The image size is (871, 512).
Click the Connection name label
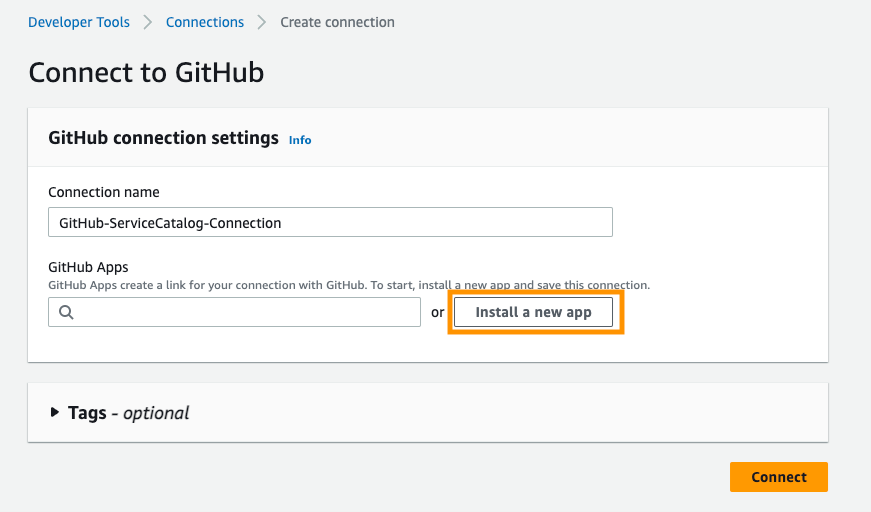coord(104,192)
